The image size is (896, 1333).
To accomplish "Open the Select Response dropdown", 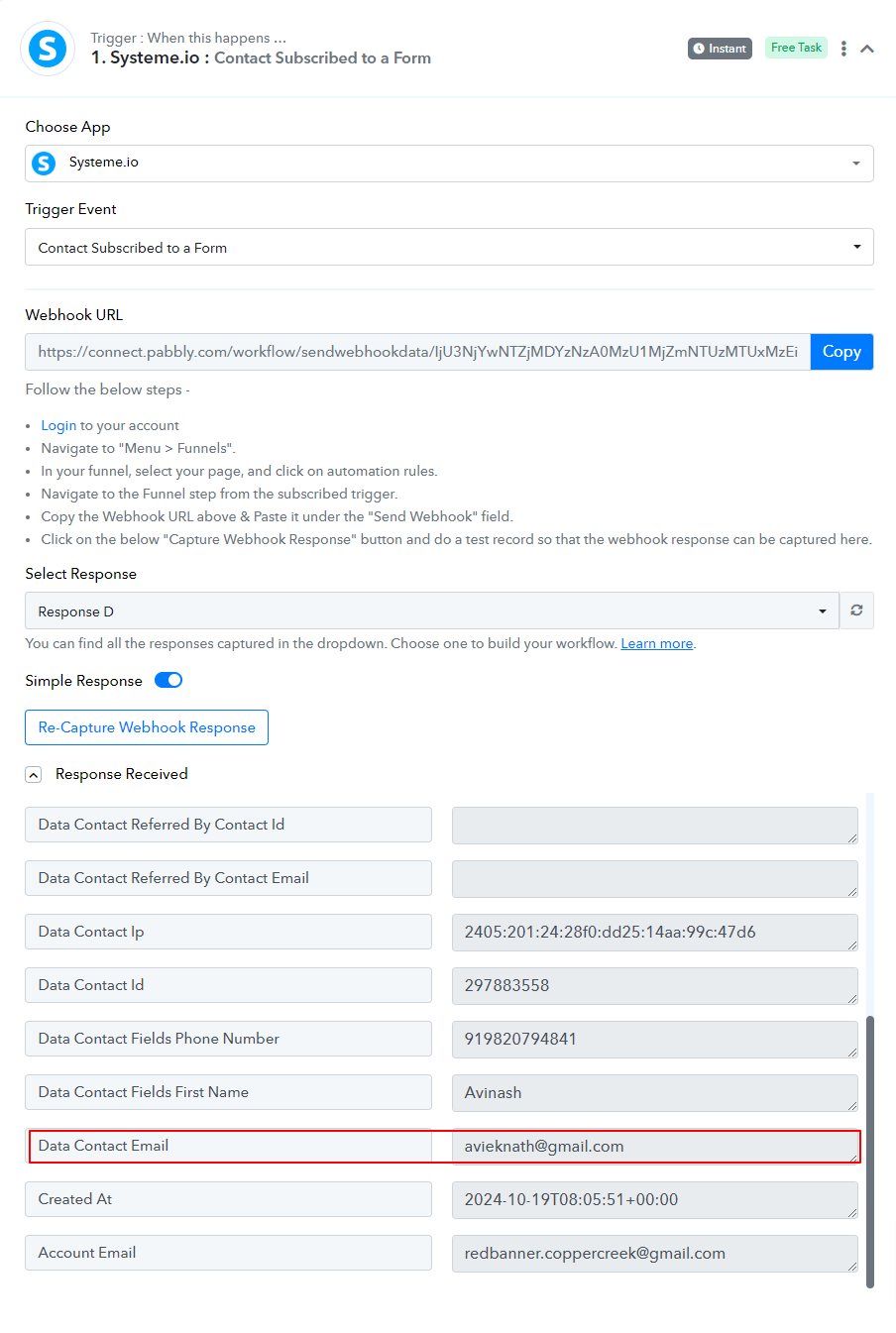I will [x=432, y=611].
